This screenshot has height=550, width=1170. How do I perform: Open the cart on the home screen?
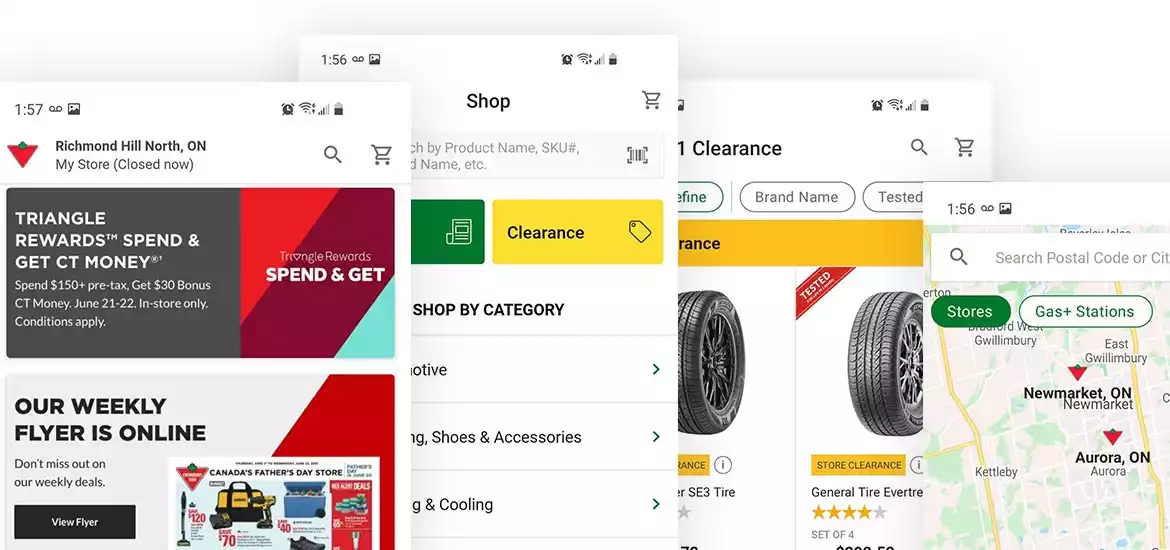pyautogui.click(x=382, y=154)
